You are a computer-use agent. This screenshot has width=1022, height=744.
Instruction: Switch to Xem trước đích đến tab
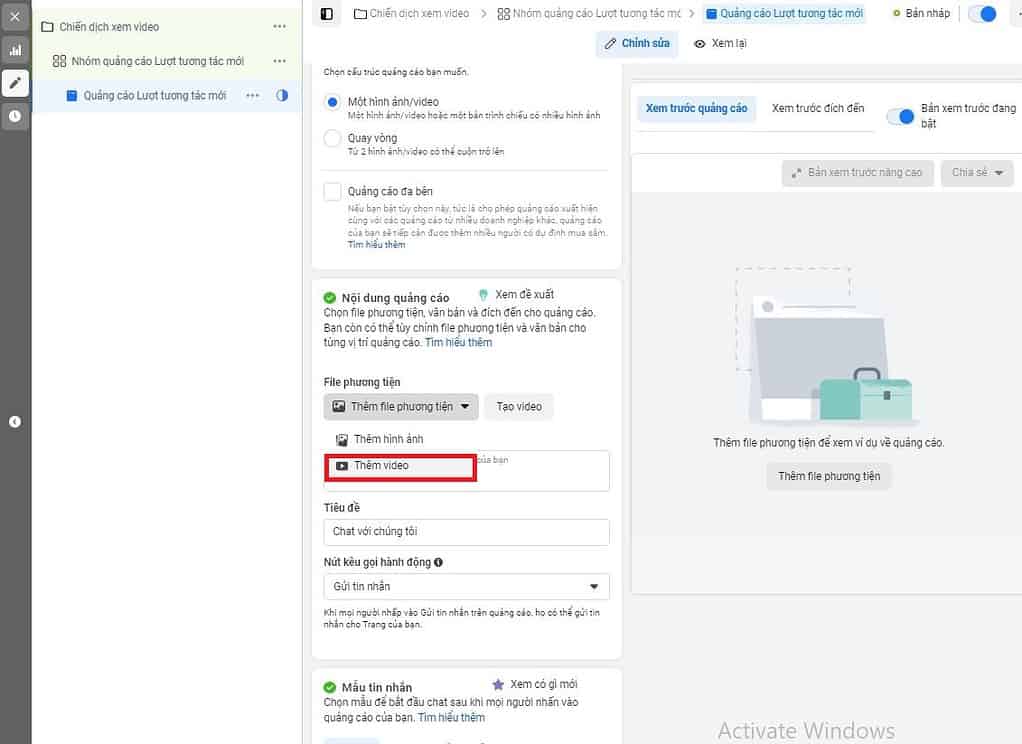(817, 108)
